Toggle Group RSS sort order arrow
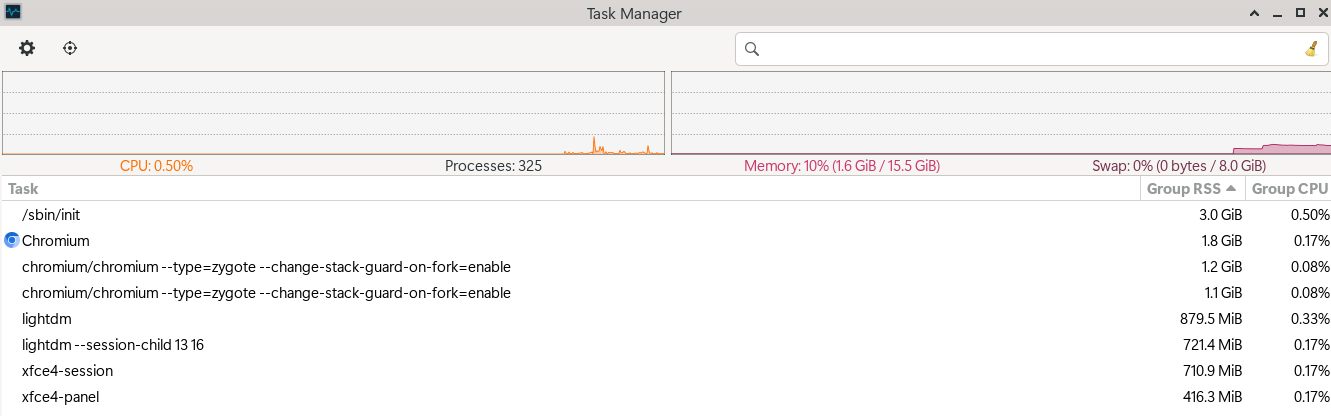This screenshot has height=416, width=1331. pos(1230,188)
